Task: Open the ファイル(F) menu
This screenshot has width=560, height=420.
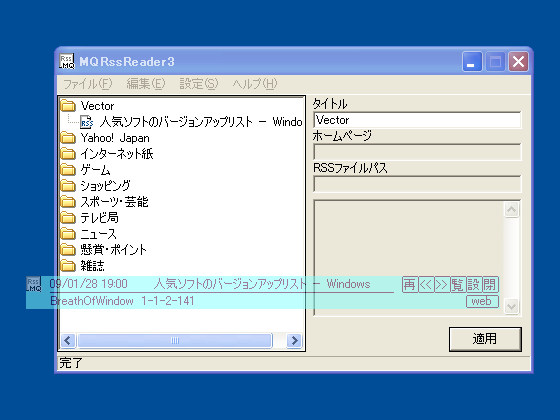Action: pos(88,84)
